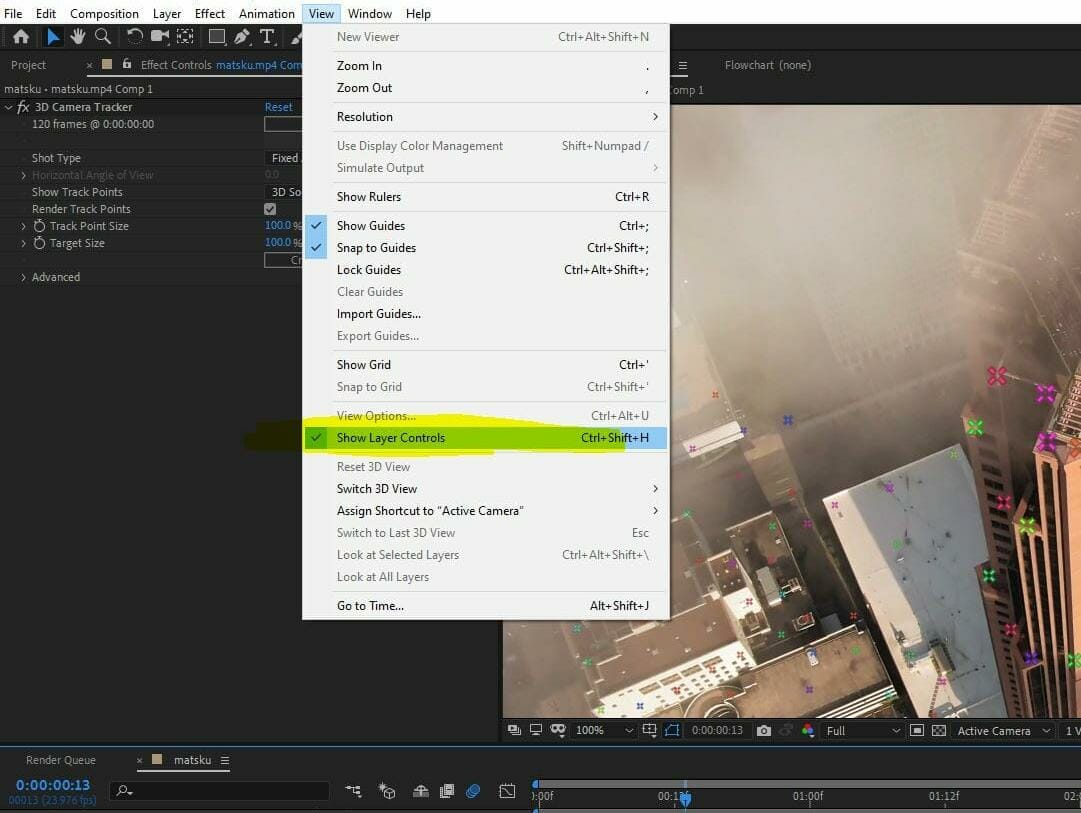Close the Effect Controls panel tab
Image resolution: width=1081 pixels, height=813 pixels.
pos(90,65)
